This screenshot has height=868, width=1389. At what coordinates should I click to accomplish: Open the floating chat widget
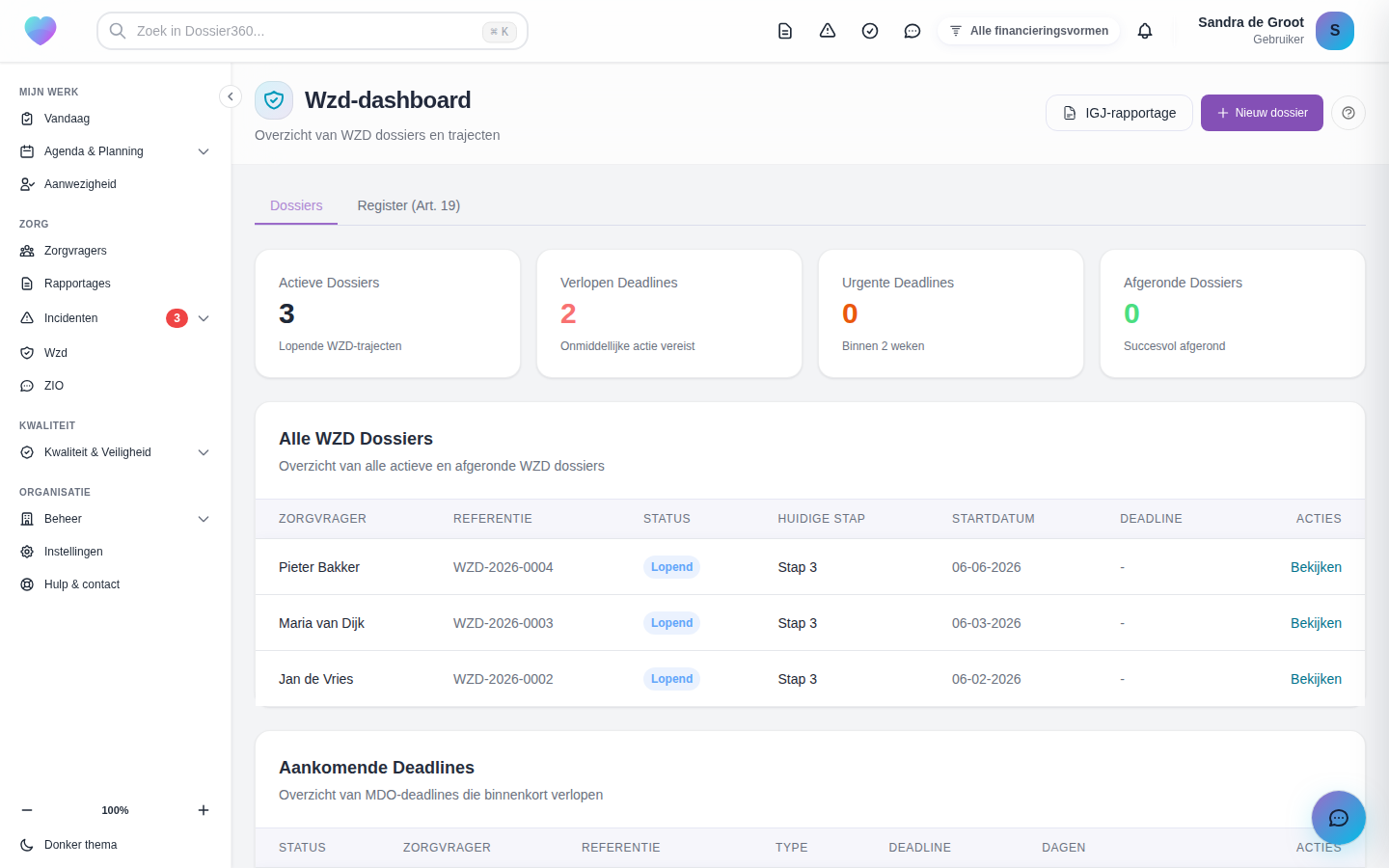(1339, 818)
